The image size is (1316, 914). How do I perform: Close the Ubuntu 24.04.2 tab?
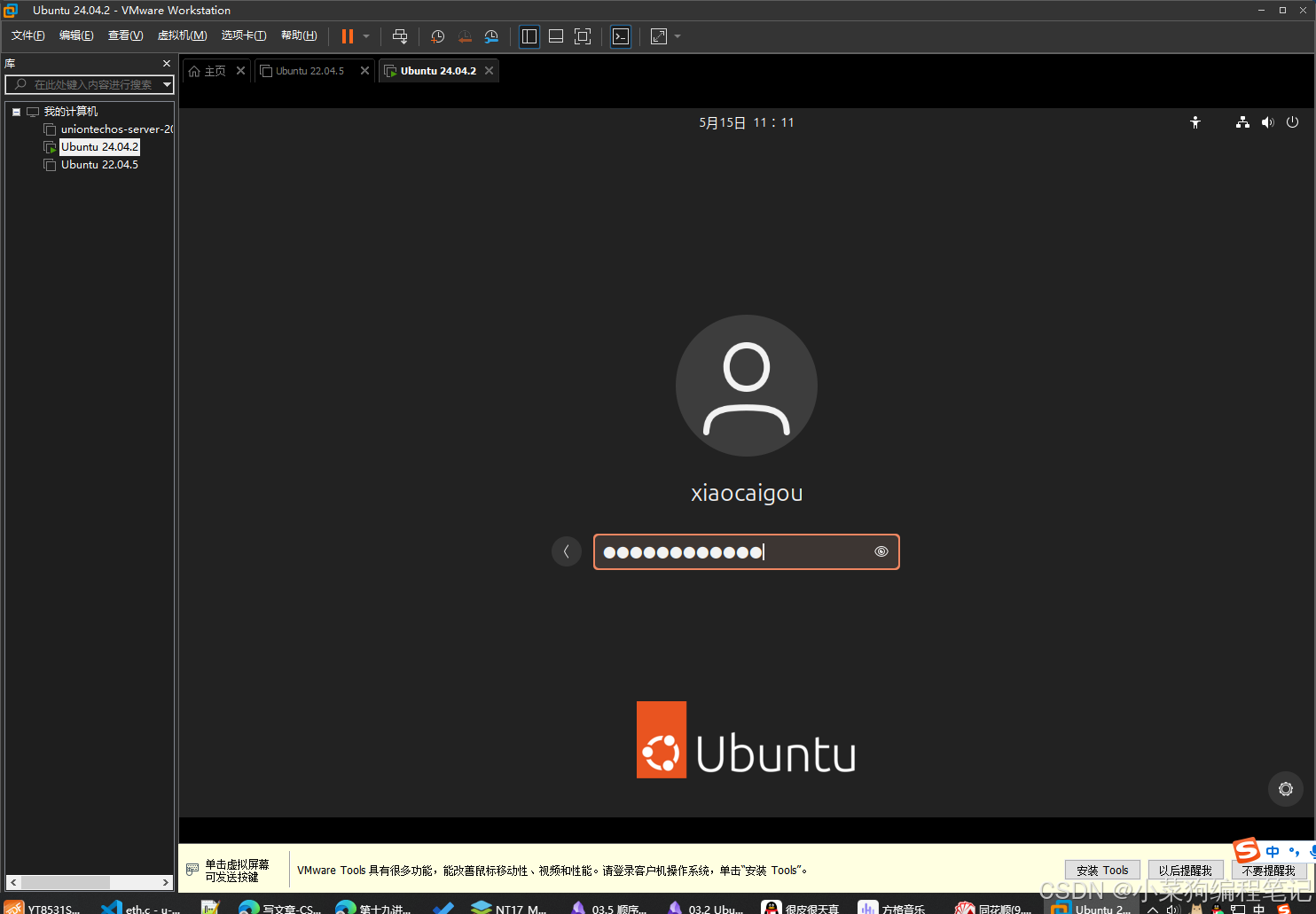pyautogui.click(x=489, y=71)
